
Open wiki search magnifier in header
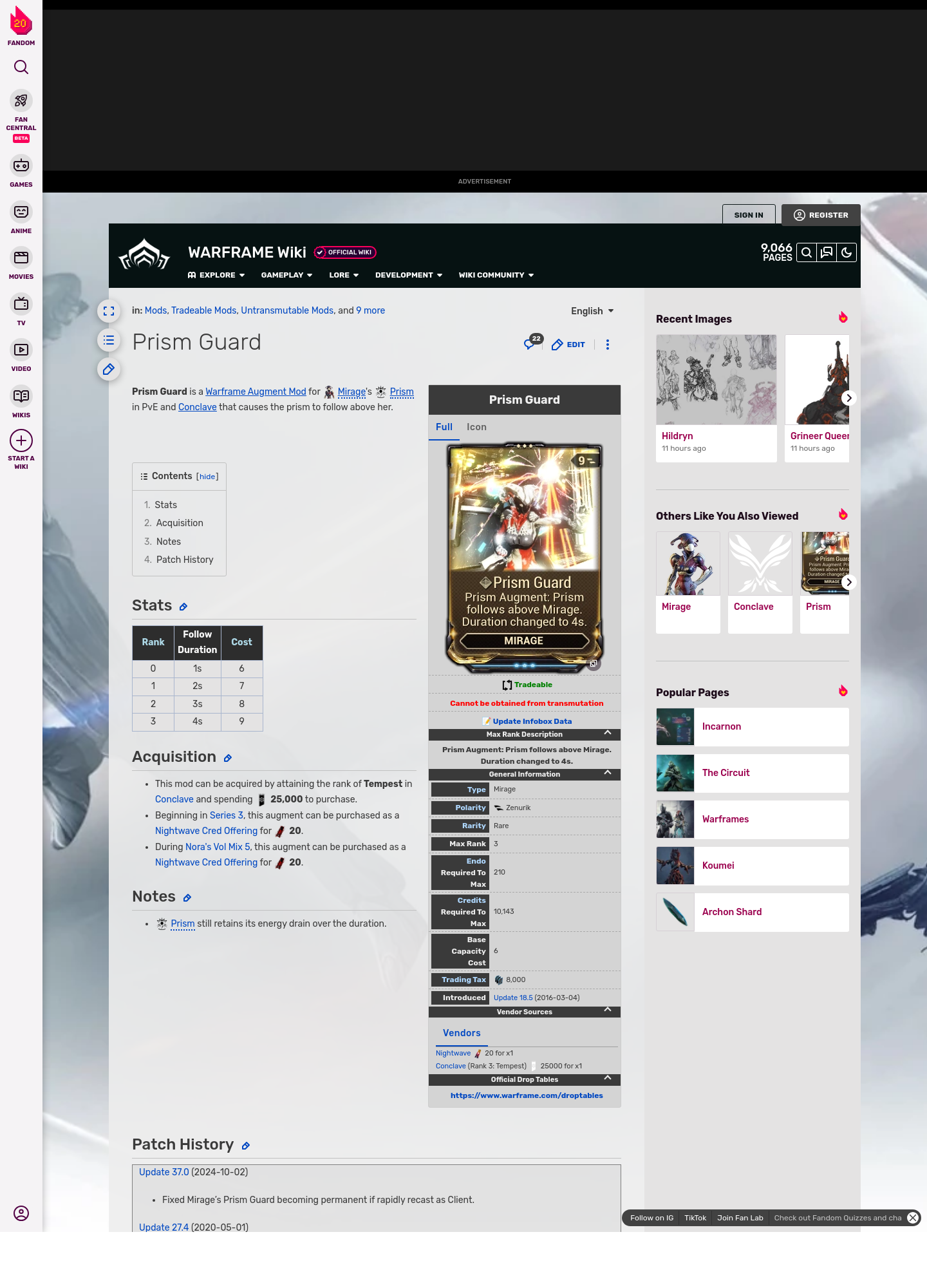point(807,252)
